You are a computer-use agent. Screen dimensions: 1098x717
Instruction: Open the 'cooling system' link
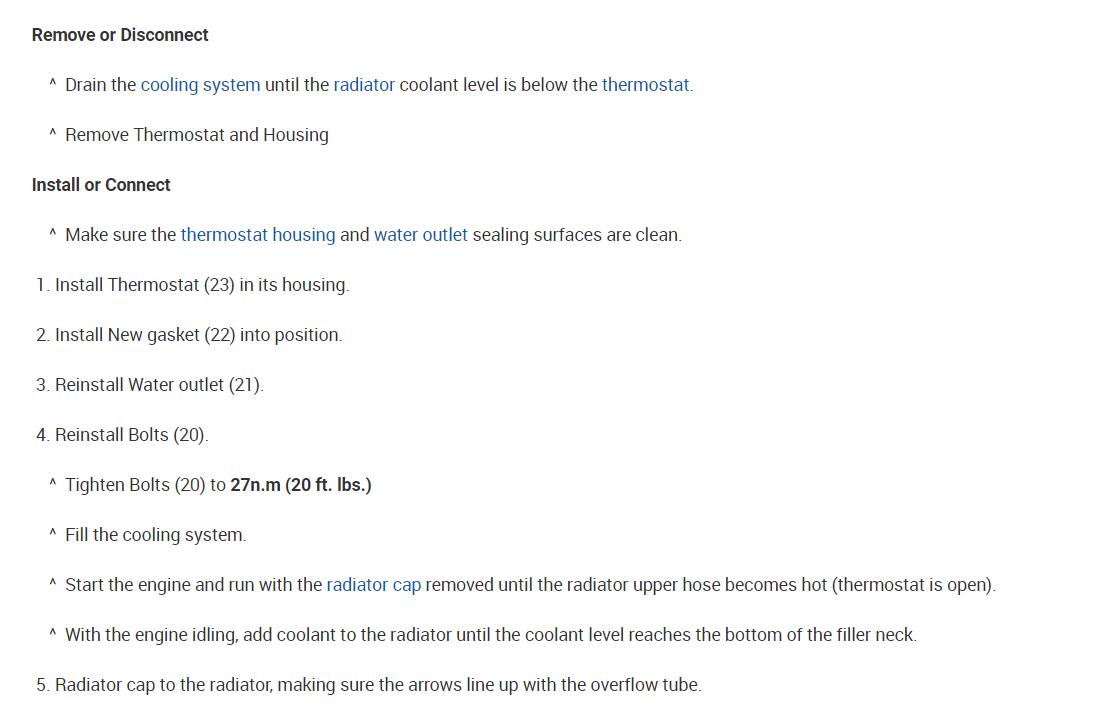(200, 85)
